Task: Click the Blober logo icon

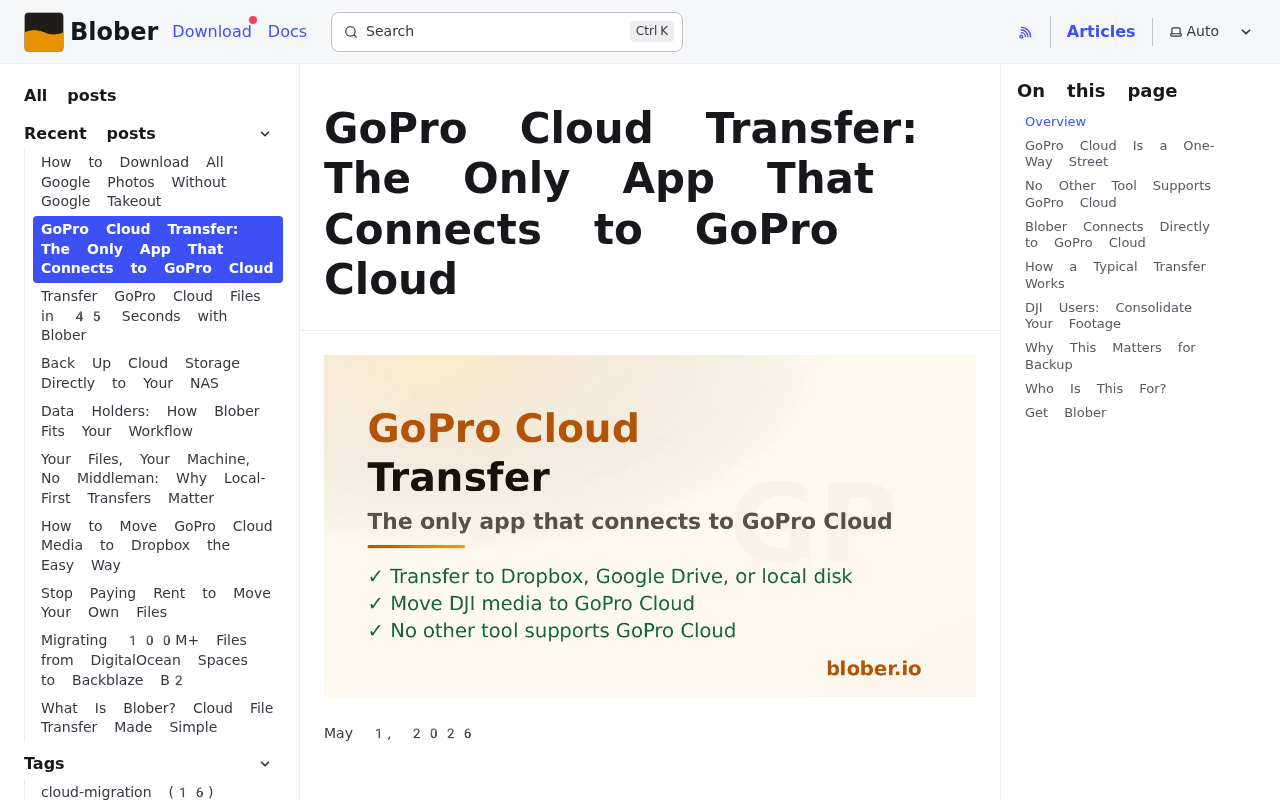Action: point(44,32)
